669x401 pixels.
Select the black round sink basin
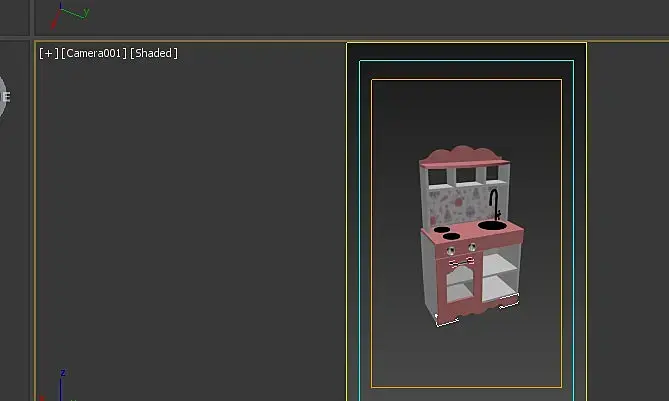492,225
